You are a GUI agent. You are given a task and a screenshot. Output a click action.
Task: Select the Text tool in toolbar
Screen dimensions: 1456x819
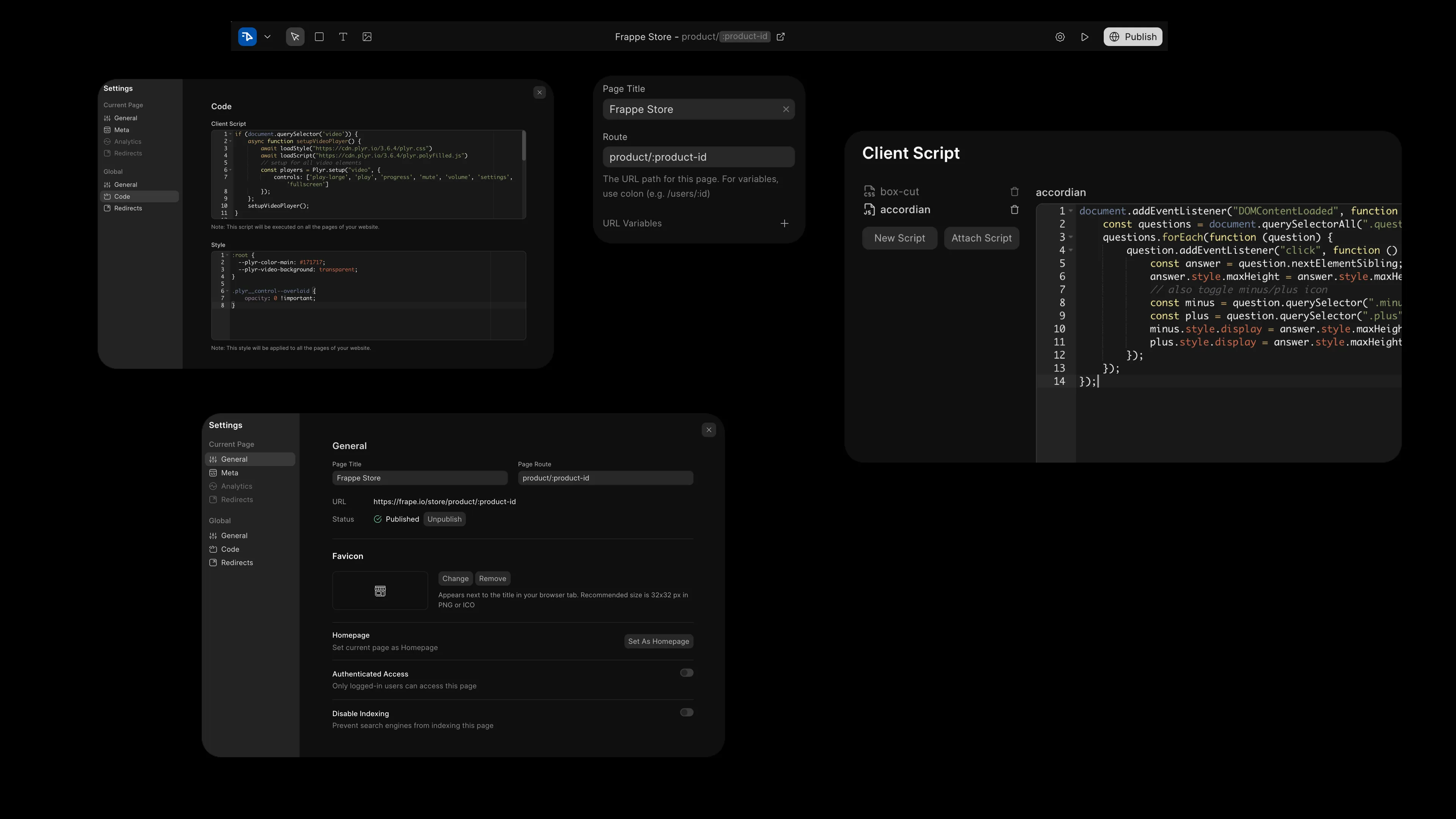click(x=343, y=37)
